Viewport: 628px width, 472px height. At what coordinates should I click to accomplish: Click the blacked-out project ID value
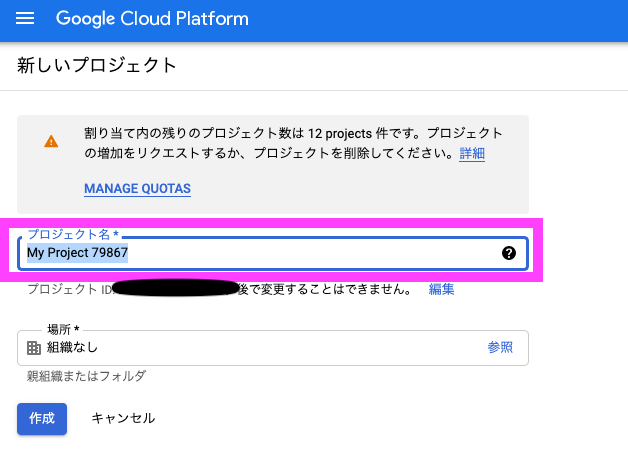pos(175,289)
